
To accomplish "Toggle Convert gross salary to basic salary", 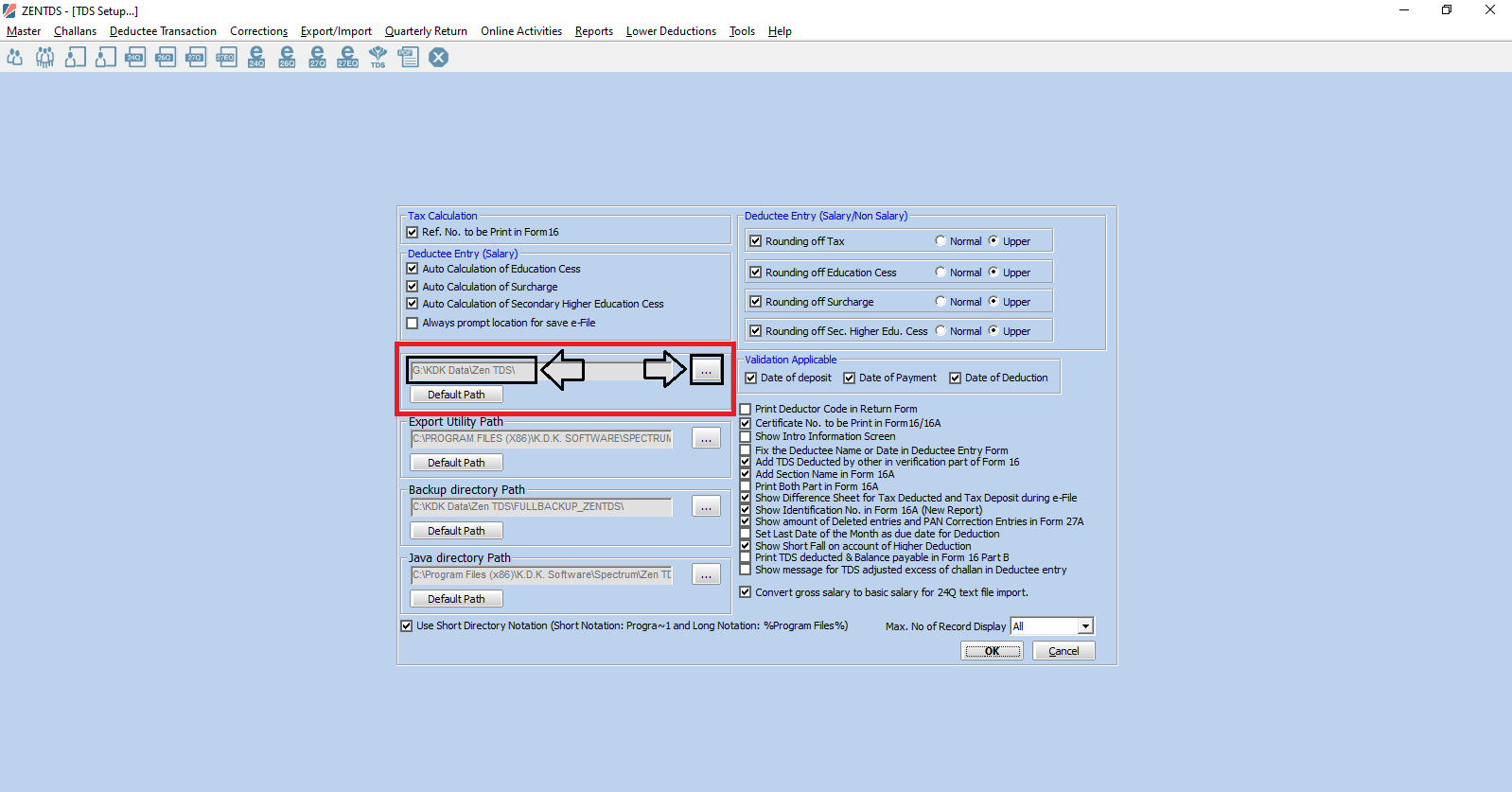I will click(745, 592).
